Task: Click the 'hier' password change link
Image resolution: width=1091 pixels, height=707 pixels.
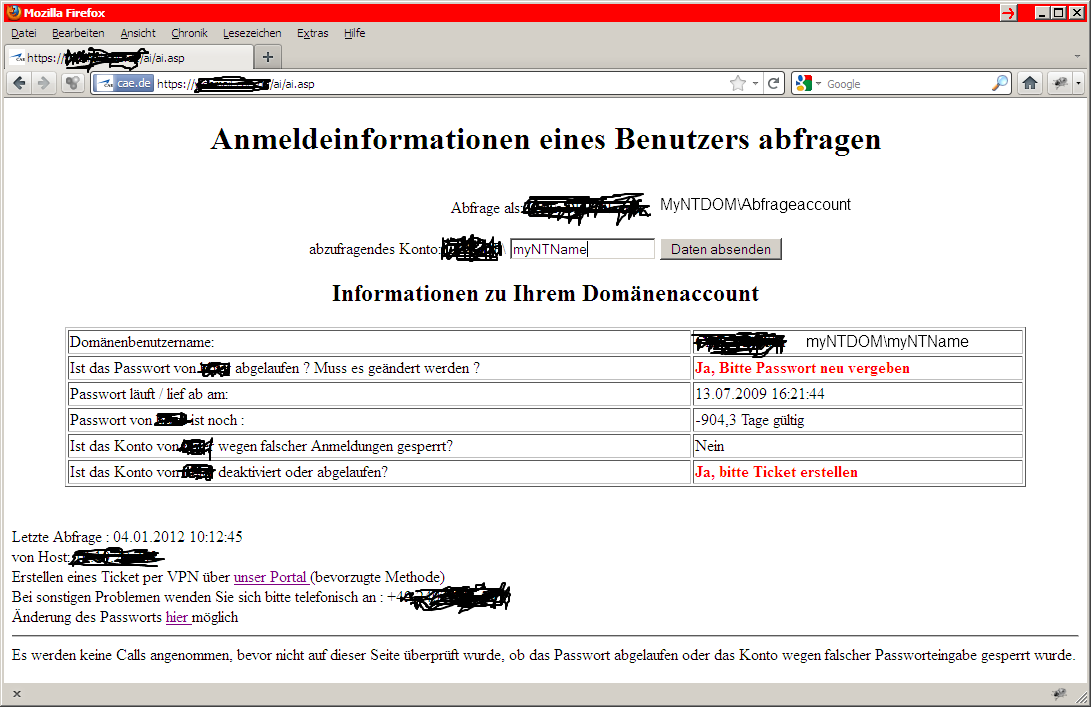Action: [x=178, y=617]
